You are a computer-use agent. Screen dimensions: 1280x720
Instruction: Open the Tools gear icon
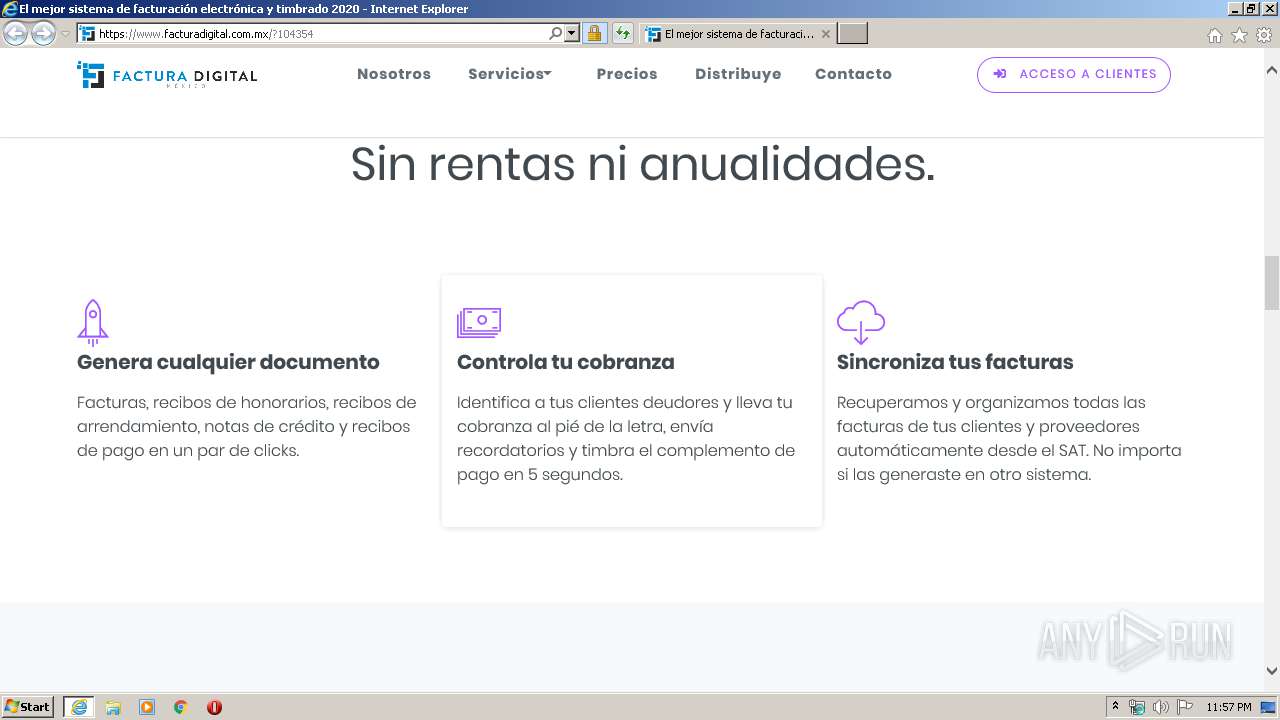pos(1264,35)
